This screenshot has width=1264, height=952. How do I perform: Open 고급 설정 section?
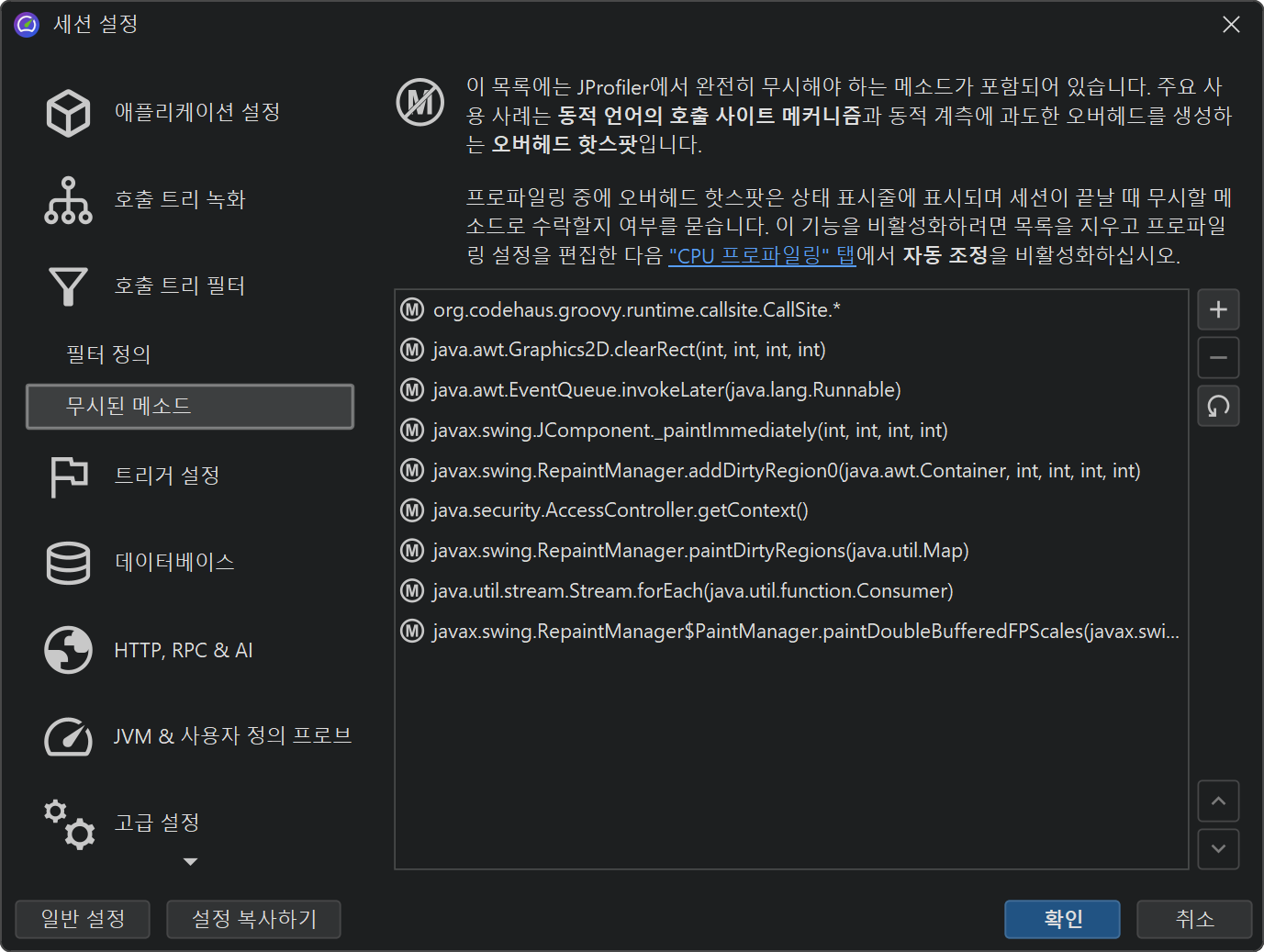point(190,823)
